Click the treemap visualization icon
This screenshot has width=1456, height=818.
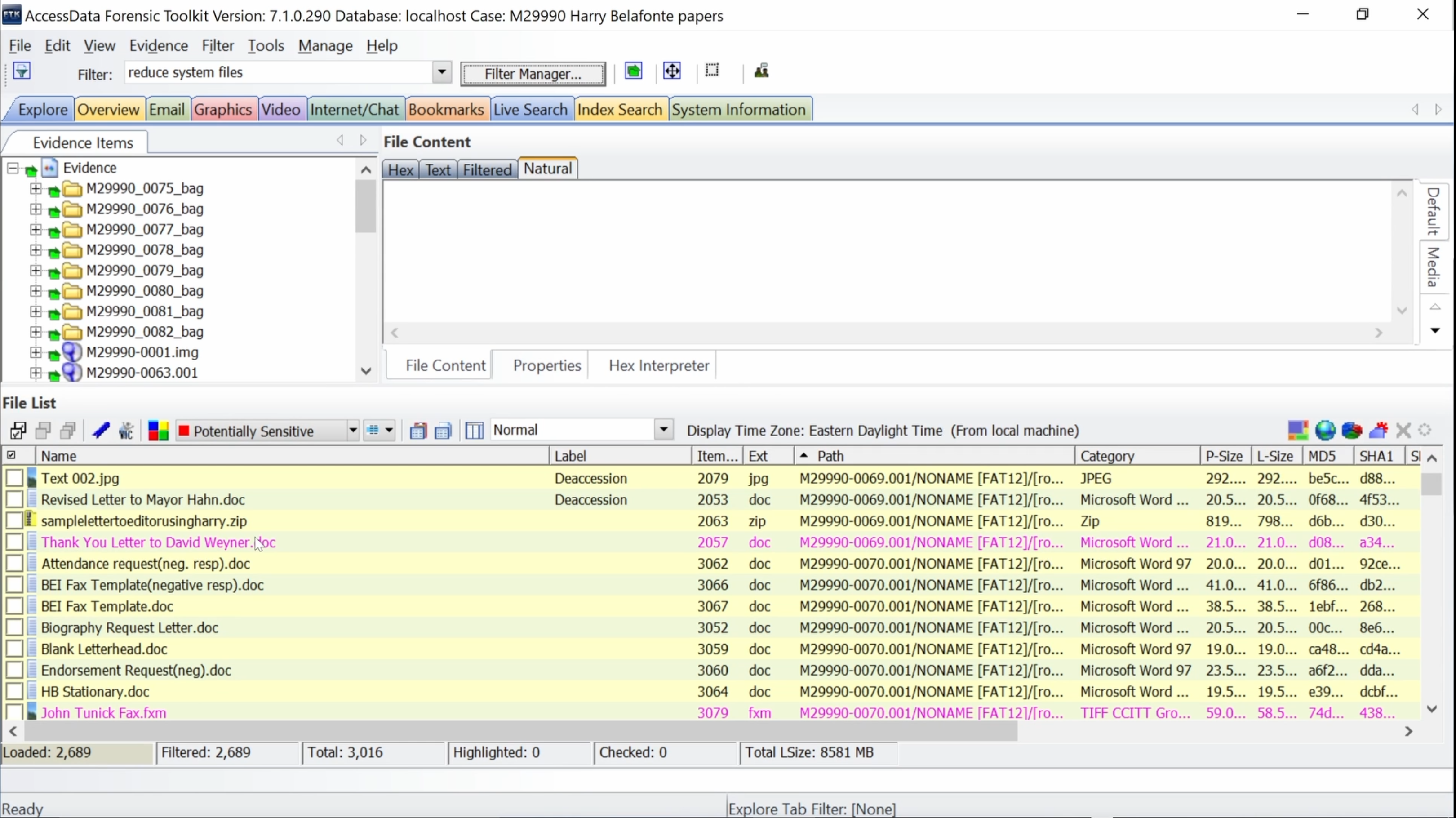pyautogui.click(x=1298, y=431)
